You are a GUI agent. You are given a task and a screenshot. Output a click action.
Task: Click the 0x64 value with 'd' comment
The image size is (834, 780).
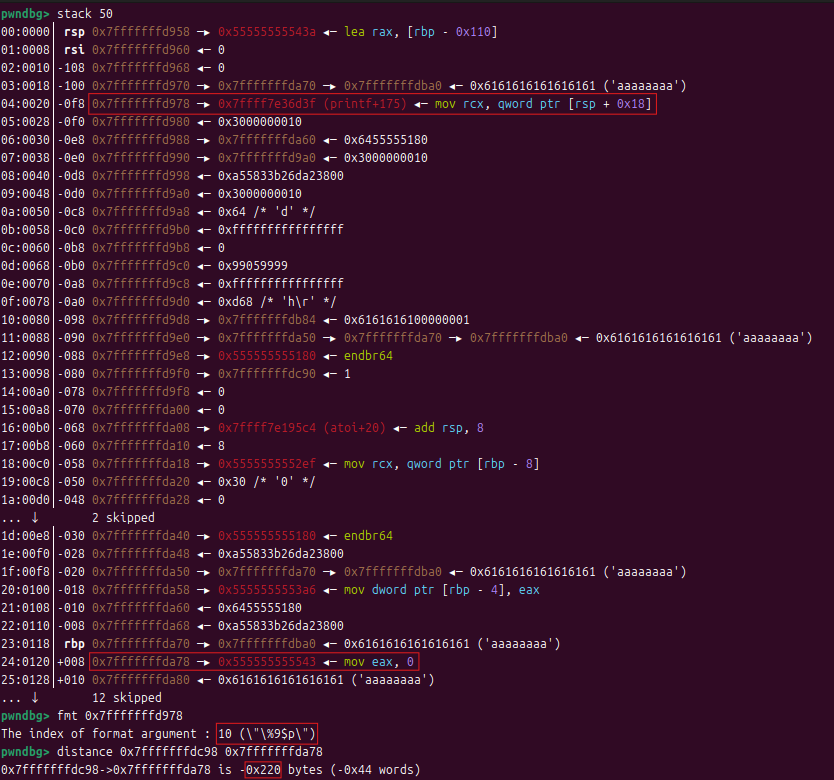258,212
